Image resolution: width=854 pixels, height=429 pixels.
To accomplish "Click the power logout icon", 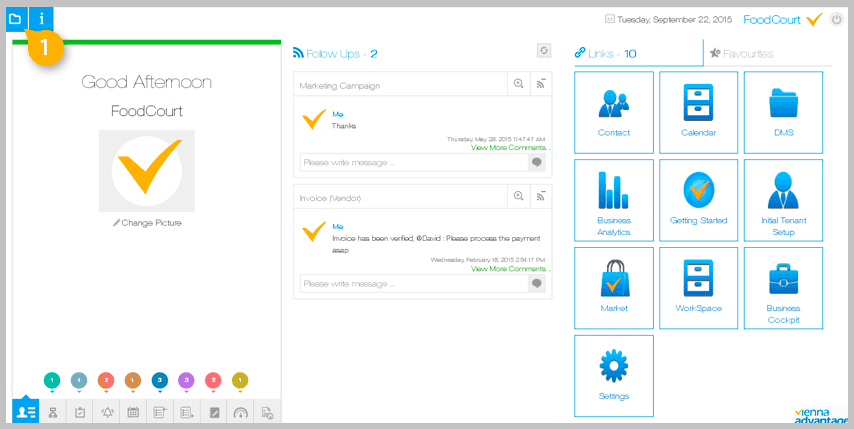I will 836,20.
